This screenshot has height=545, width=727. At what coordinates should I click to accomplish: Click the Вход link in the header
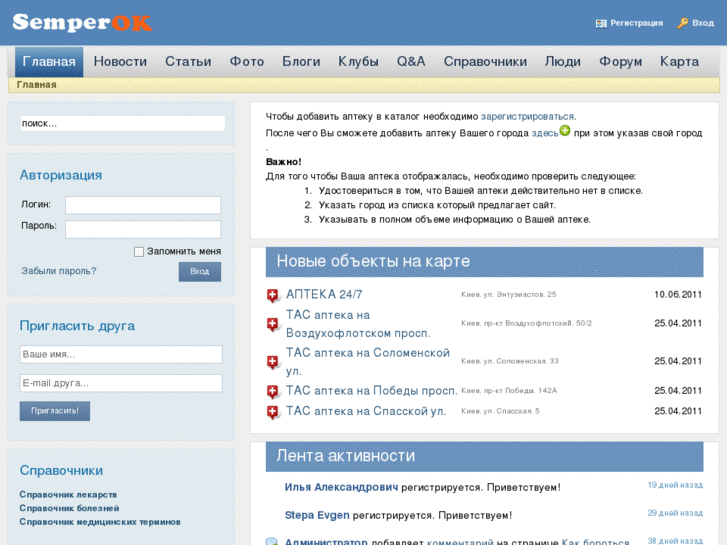[703, 23]
